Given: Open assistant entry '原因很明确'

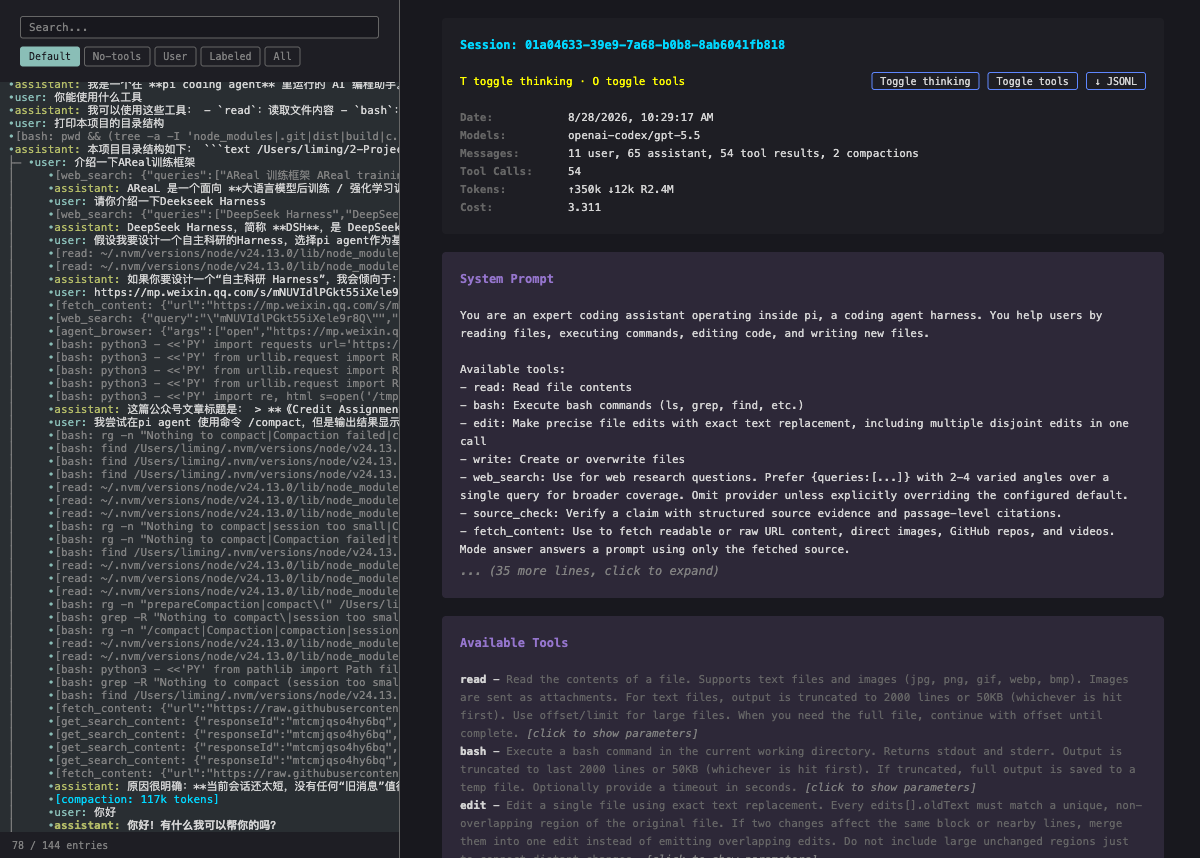Looking at the screenshot, I should coord(223,786).
